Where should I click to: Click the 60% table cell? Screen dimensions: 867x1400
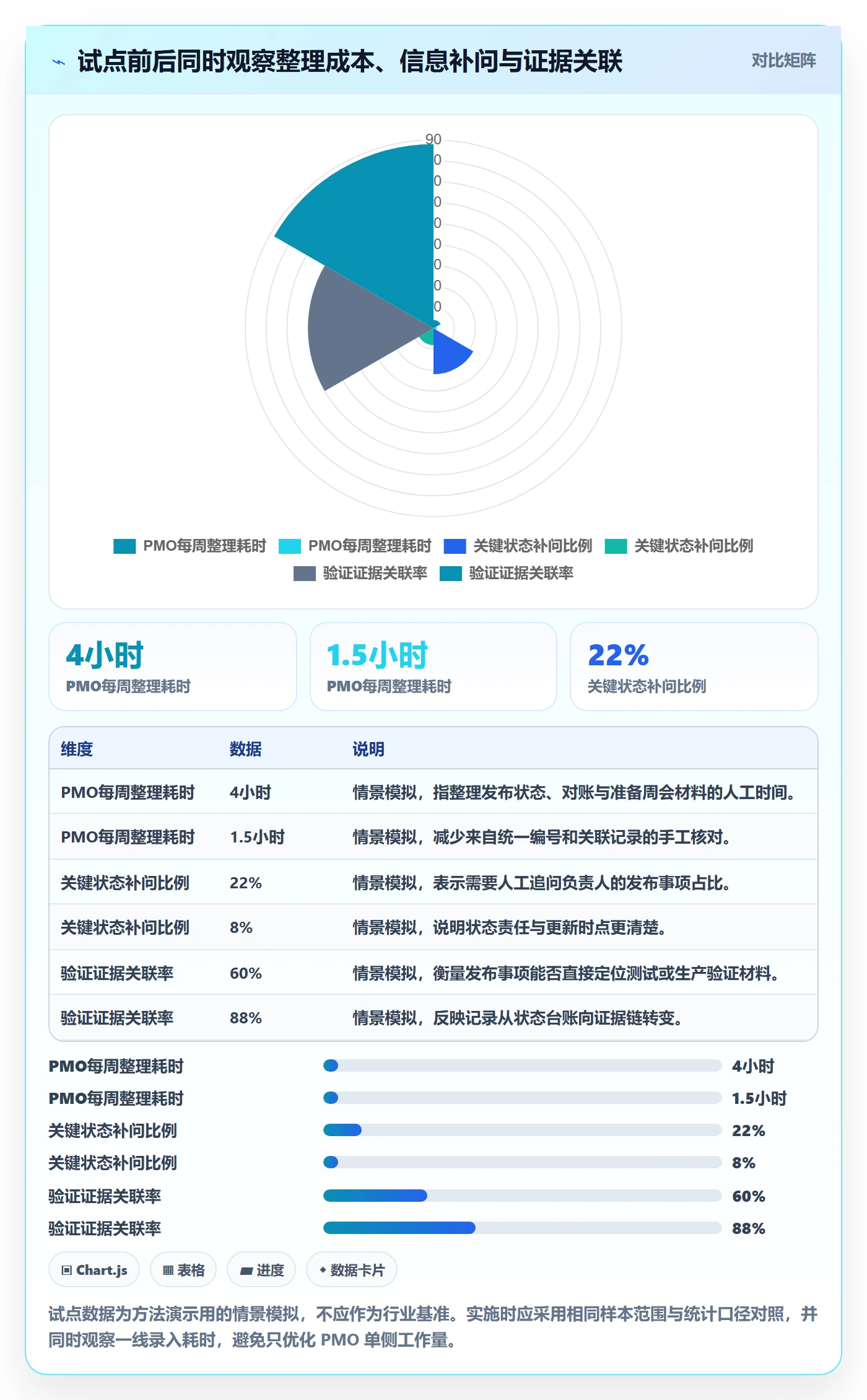click(x=246, y=973)
